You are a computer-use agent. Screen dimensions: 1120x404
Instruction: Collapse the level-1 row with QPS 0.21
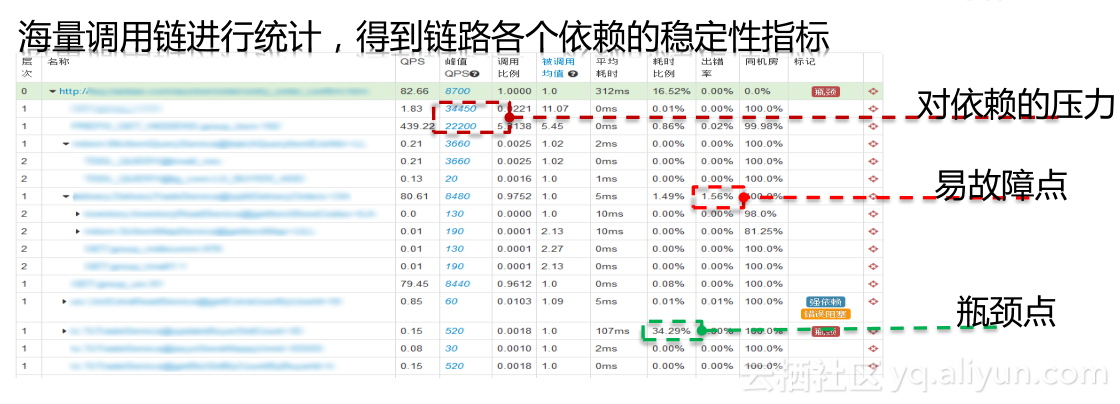pyautogui.click(x=66, y=143)
